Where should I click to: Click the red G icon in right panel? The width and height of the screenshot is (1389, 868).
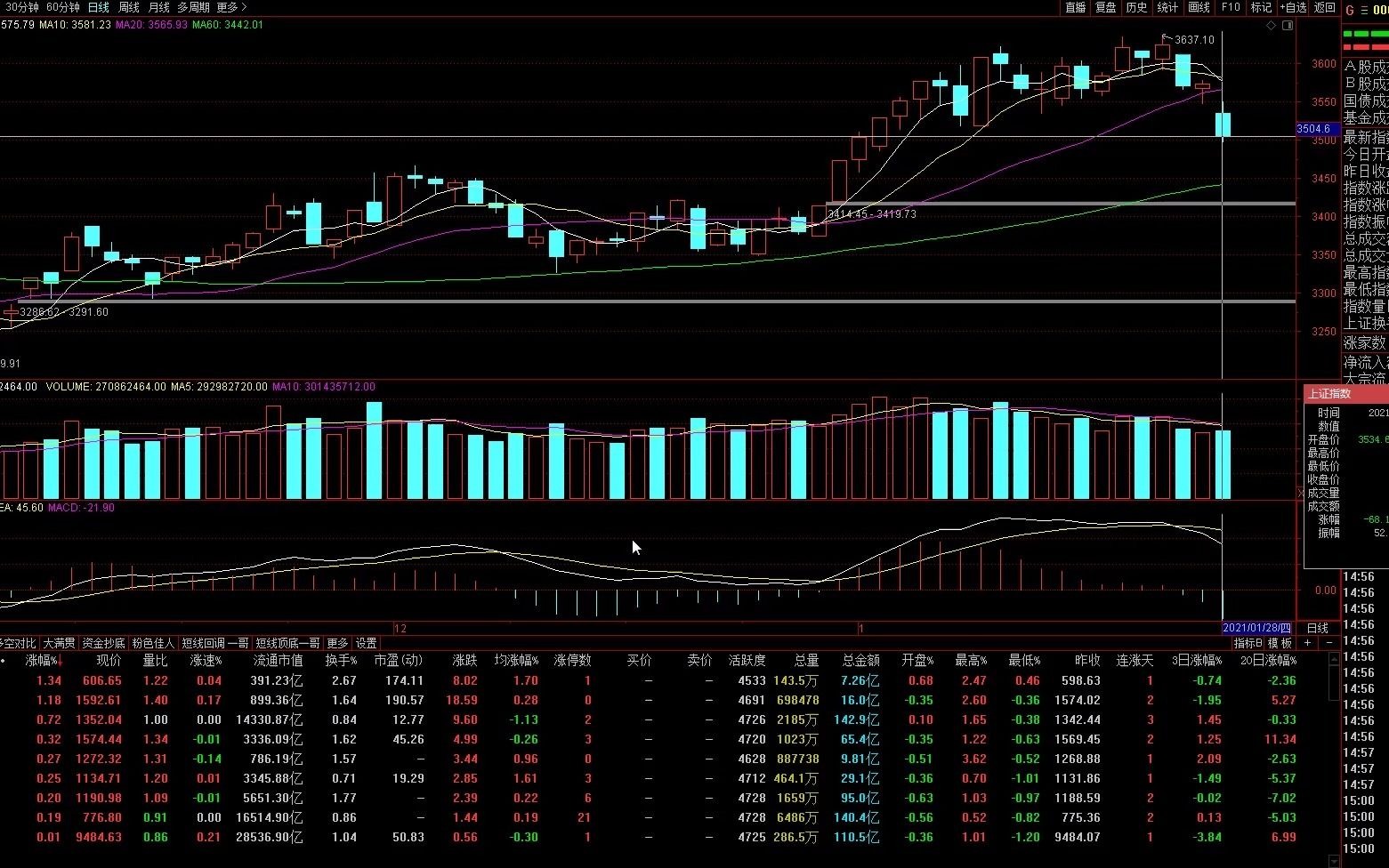click(1350, 11)
